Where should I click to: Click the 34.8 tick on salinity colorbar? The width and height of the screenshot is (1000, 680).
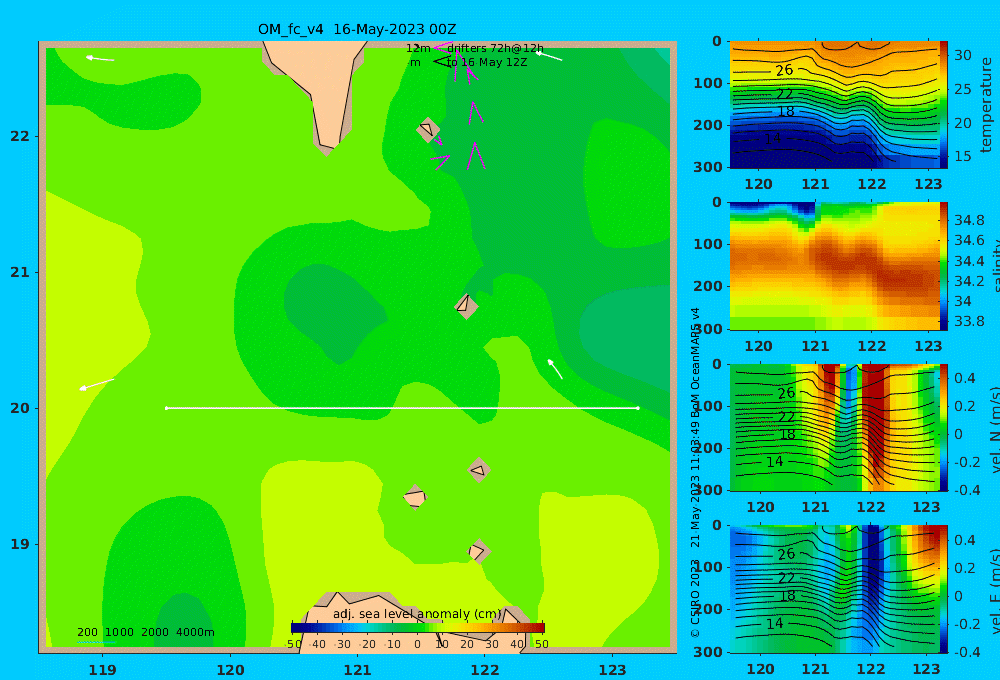click(969, 221)
